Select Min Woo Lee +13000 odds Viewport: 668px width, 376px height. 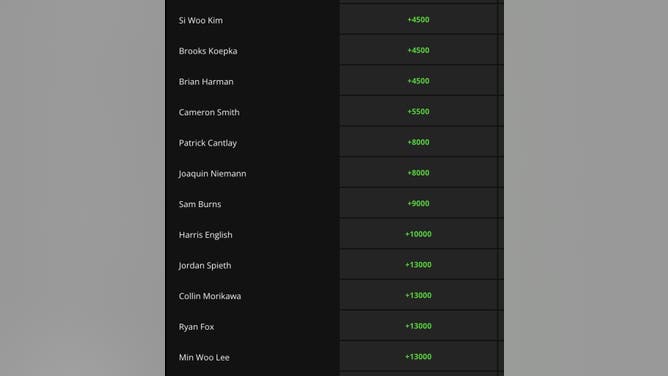418,357
